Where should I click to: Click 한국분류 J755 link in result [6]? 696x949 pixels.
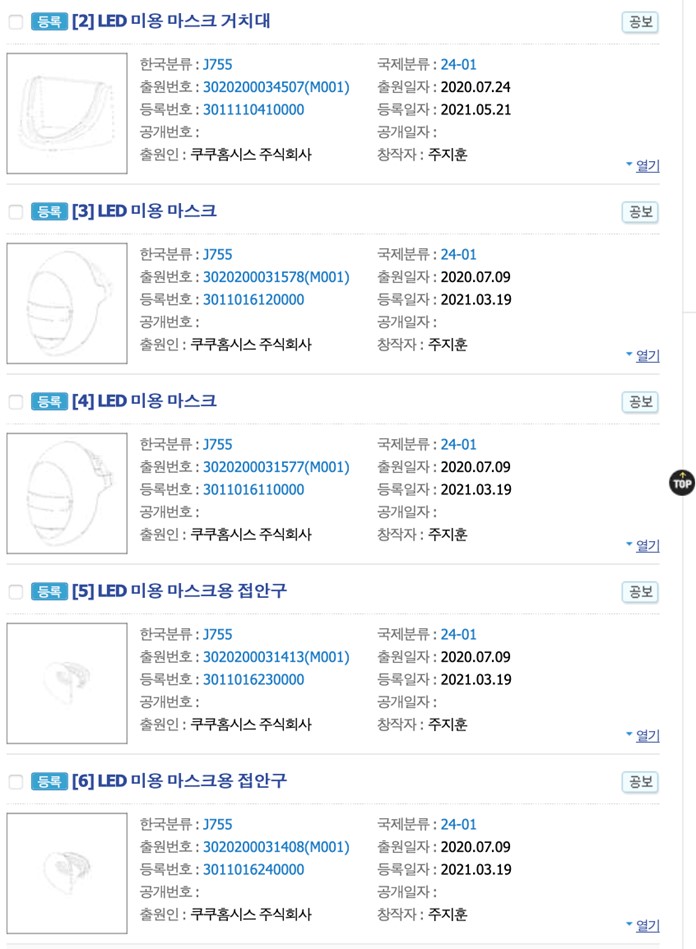pos(217,824)
